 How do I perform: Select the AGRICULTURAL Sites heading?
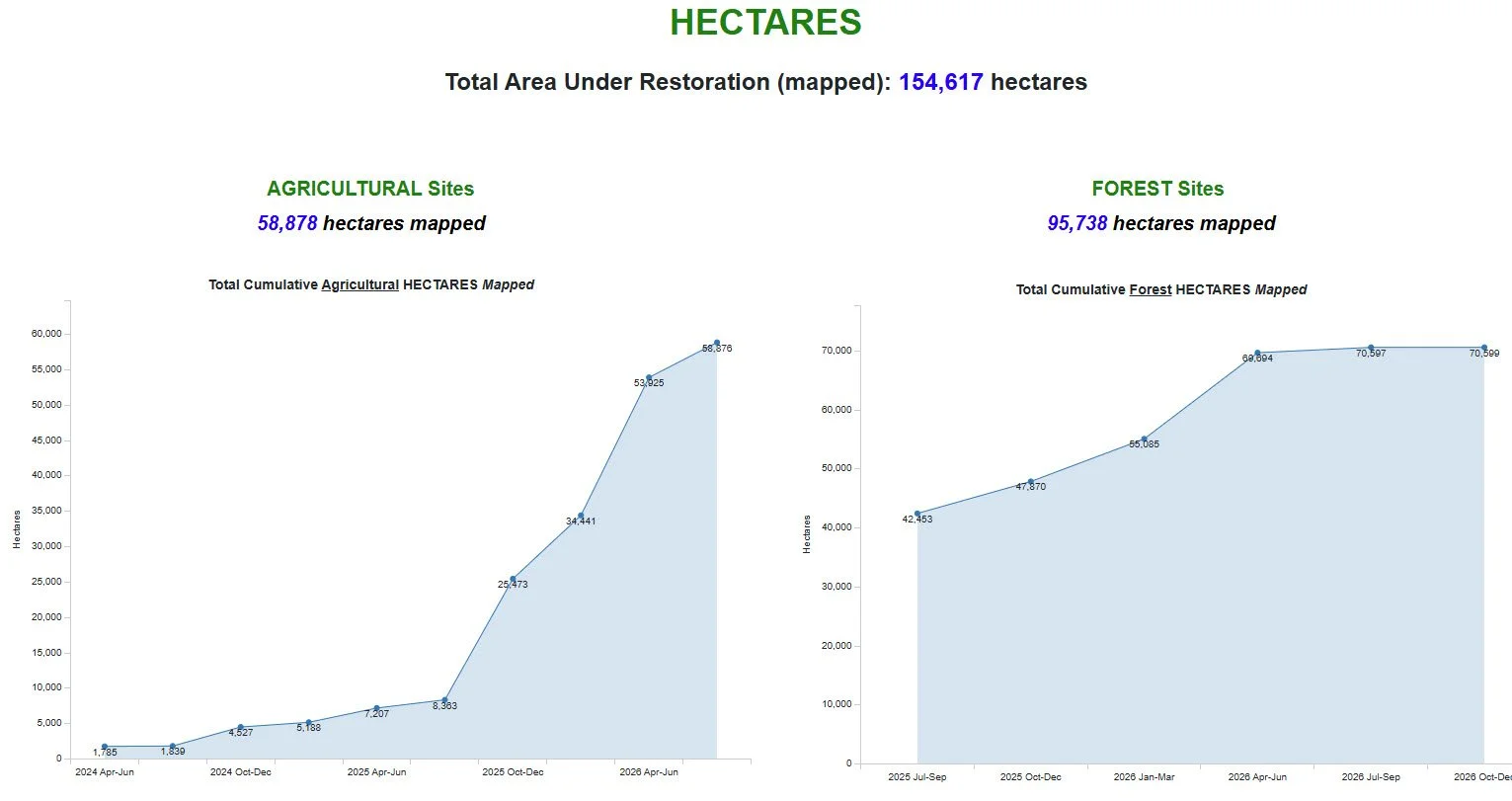coord(370,189)
